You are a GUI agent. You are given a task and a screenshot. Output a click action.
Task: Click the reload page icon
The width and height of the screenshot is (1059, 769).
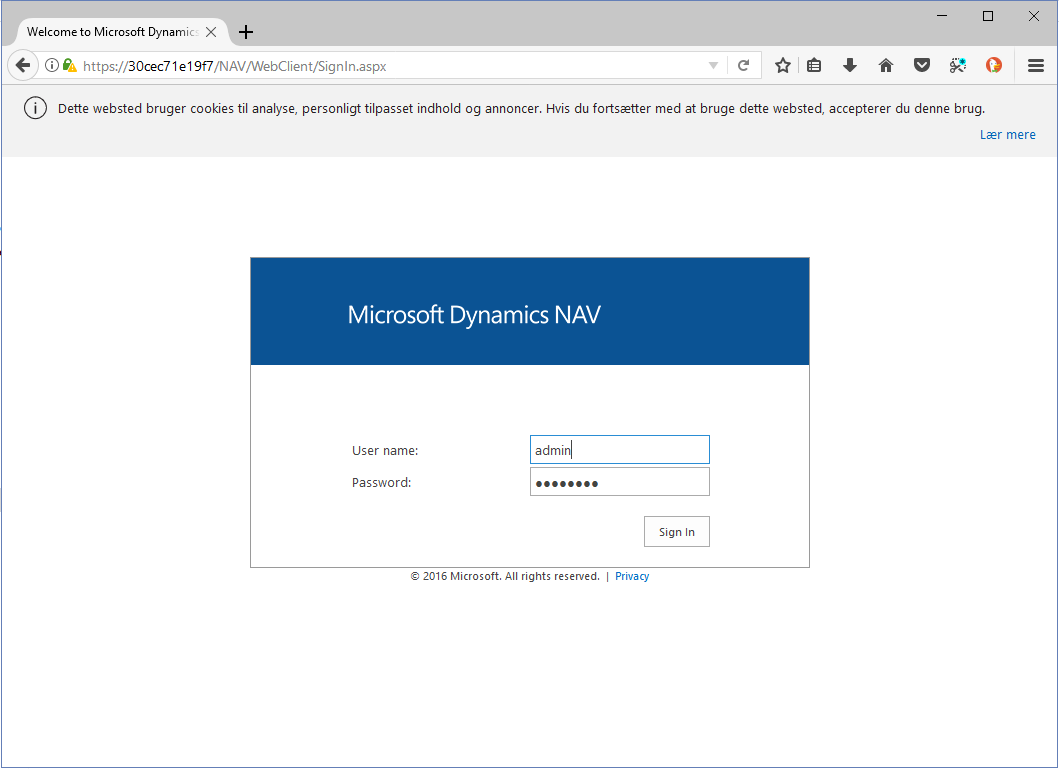point(743,66)
